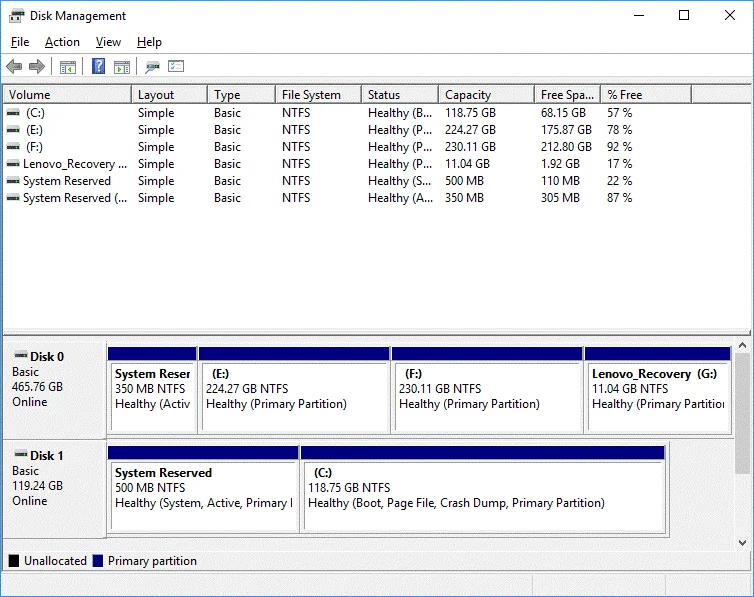Click the Properties checklist toolbar icon

[176, 66]
